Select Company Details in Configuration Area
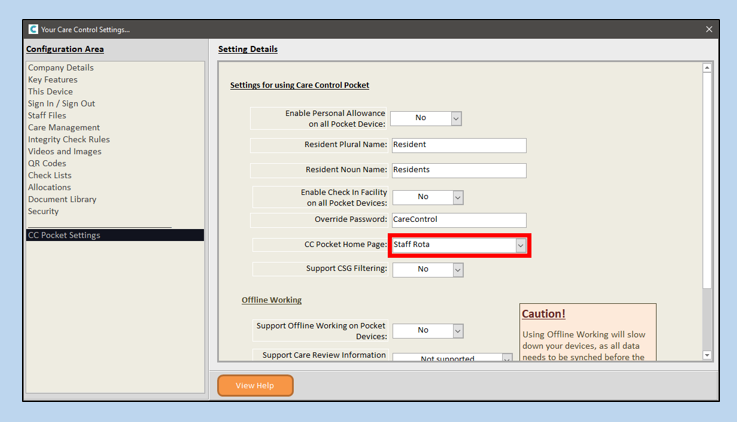Viewport: 737px width, 422px height. pos(61,68)
